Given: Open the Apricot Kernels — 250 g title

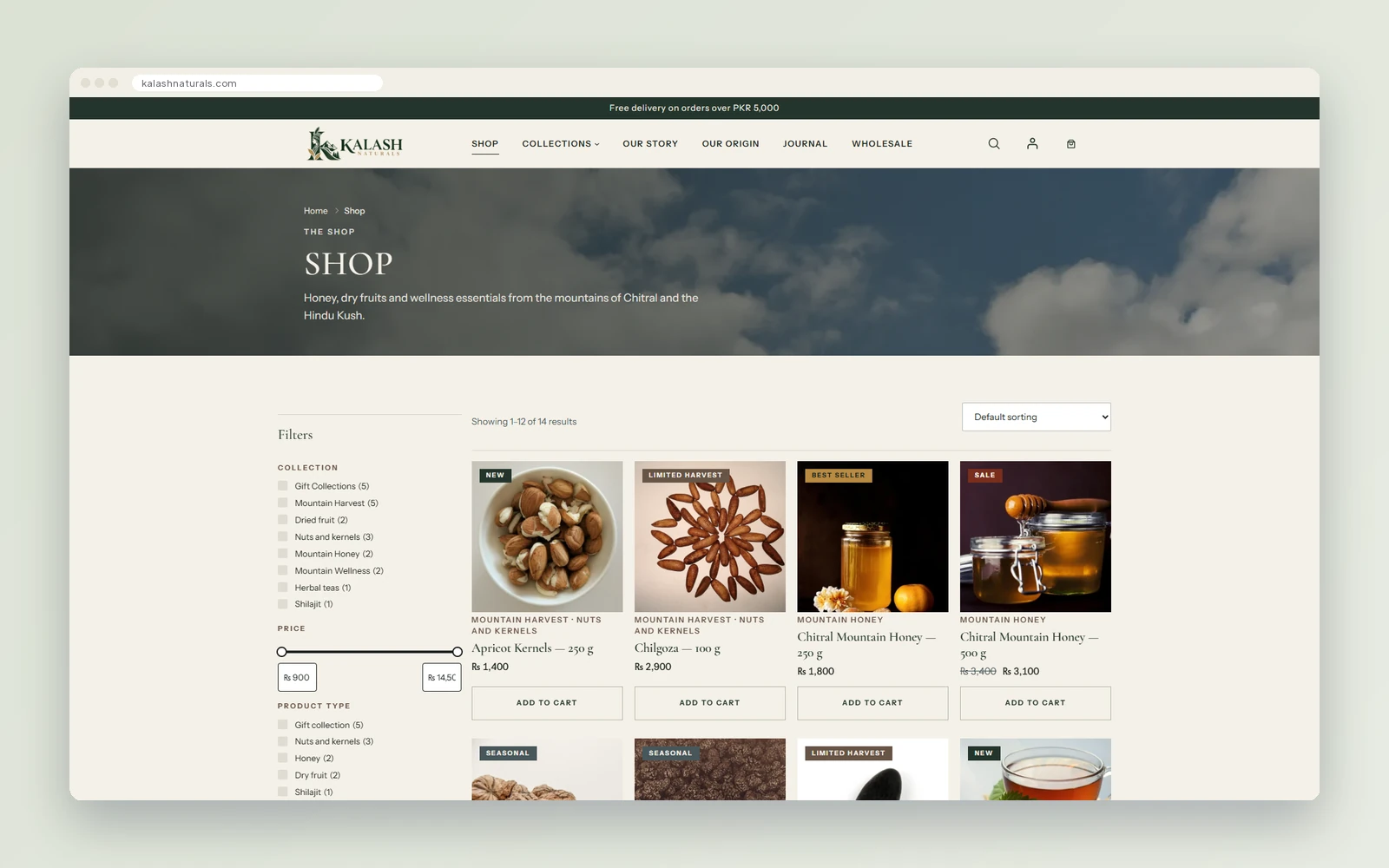Looking at the screenshot, I should [533, 648].
